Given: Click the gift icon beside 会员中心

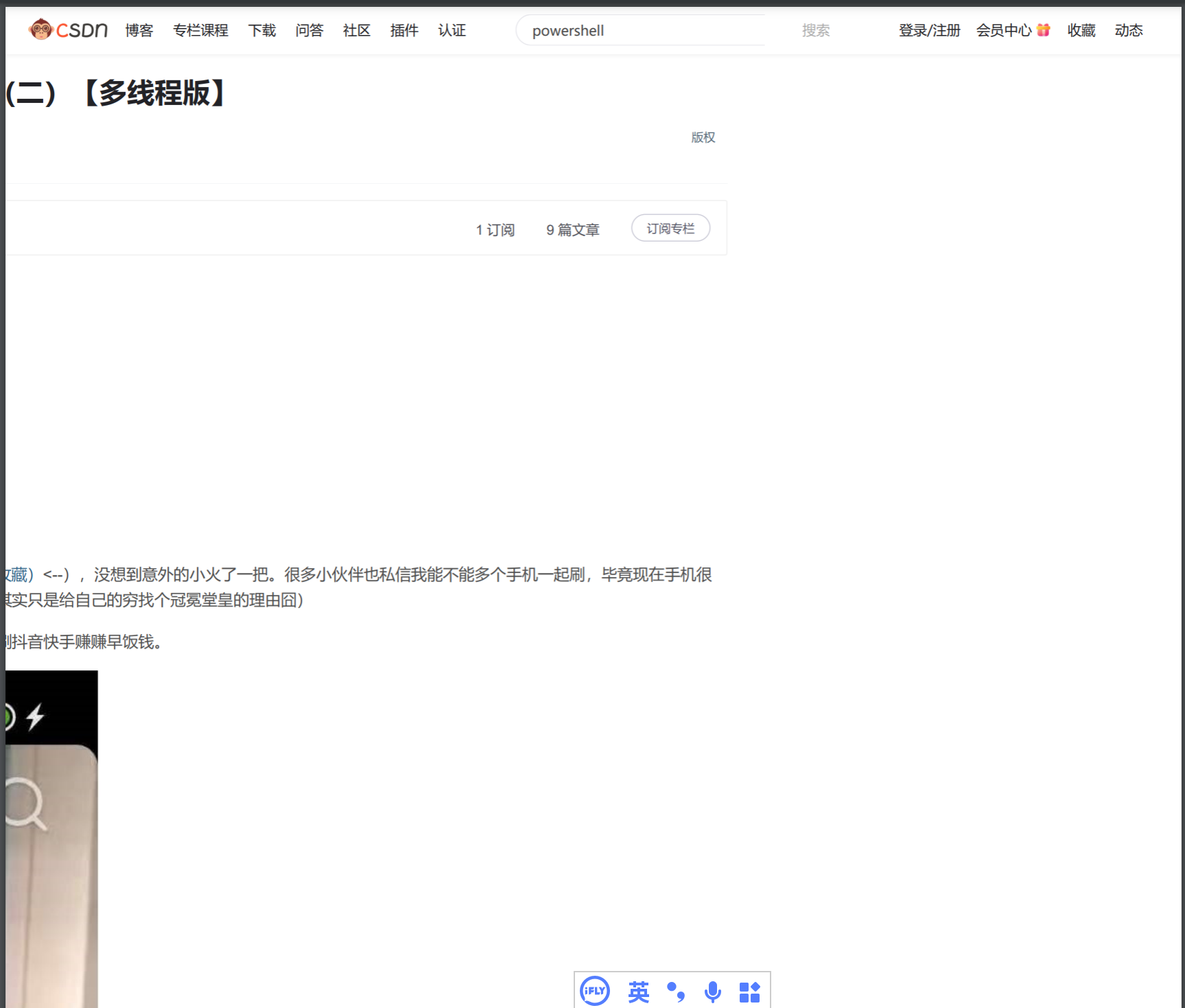Looking at the screenshot, I should 1044,30.
